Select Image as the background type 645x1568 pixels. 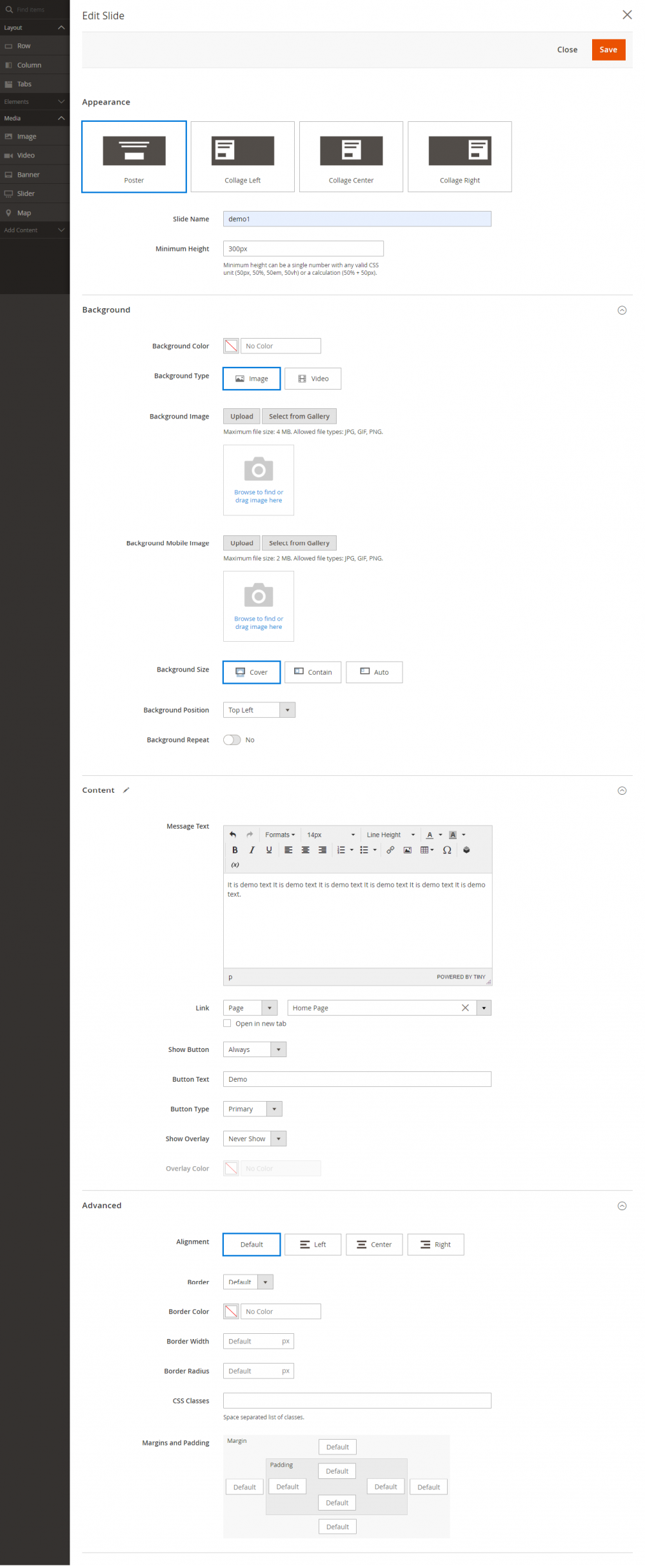pos(252,378)
